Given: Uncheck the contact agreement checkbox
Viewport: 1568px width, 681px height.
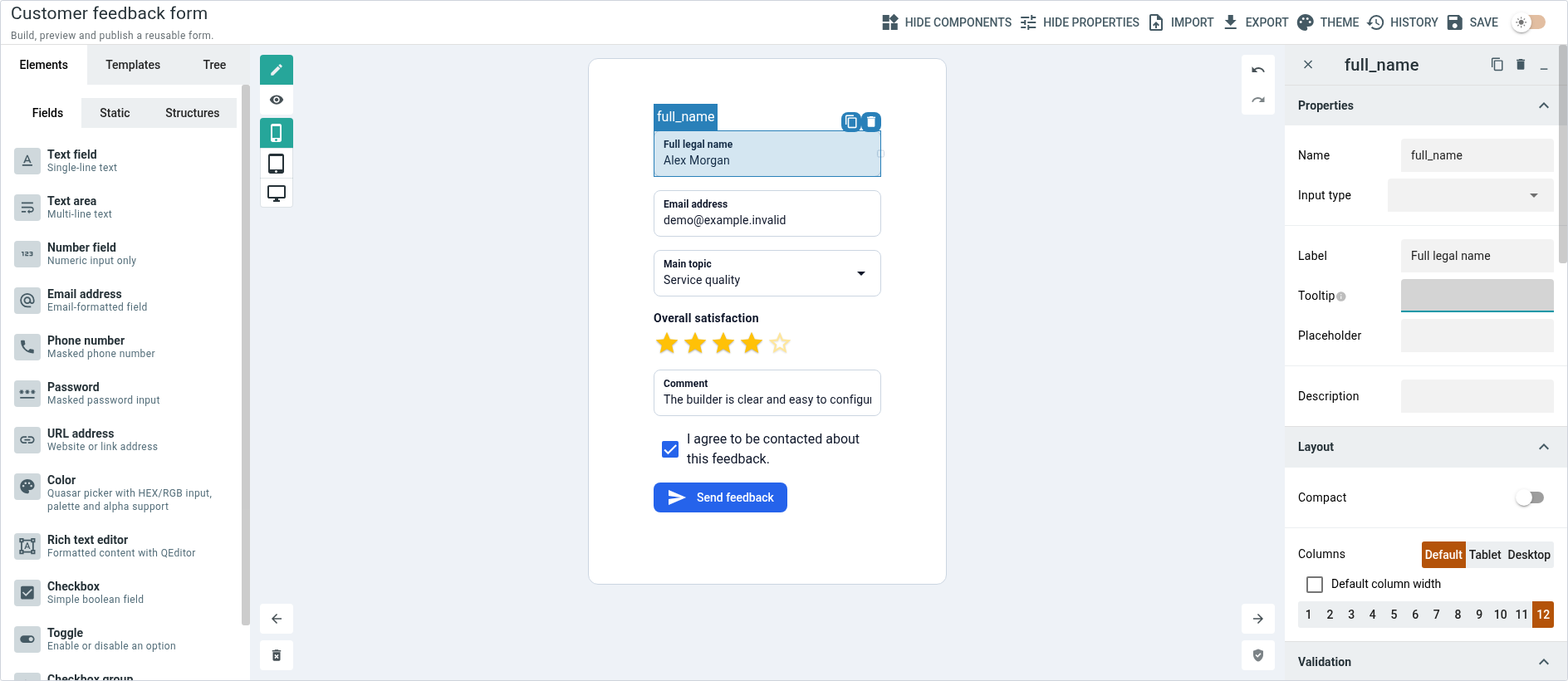Looking at the screenshot, I should pos(670,449).
